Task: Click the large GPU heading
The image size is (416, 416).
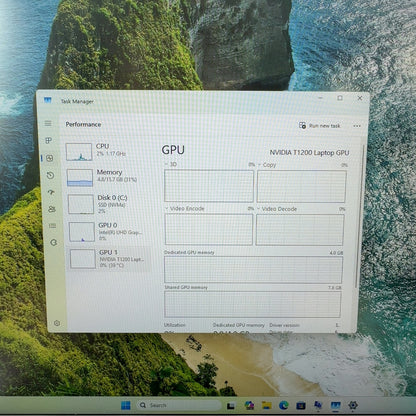Action: pyautogui.click(x=173, y=150)
